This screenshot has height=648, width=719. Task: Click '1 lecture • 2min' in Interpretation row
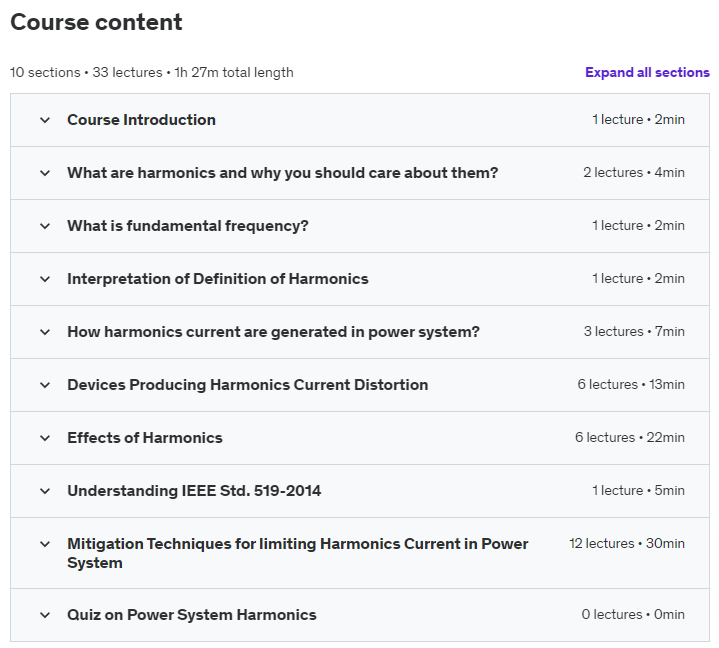pos(638,278)
